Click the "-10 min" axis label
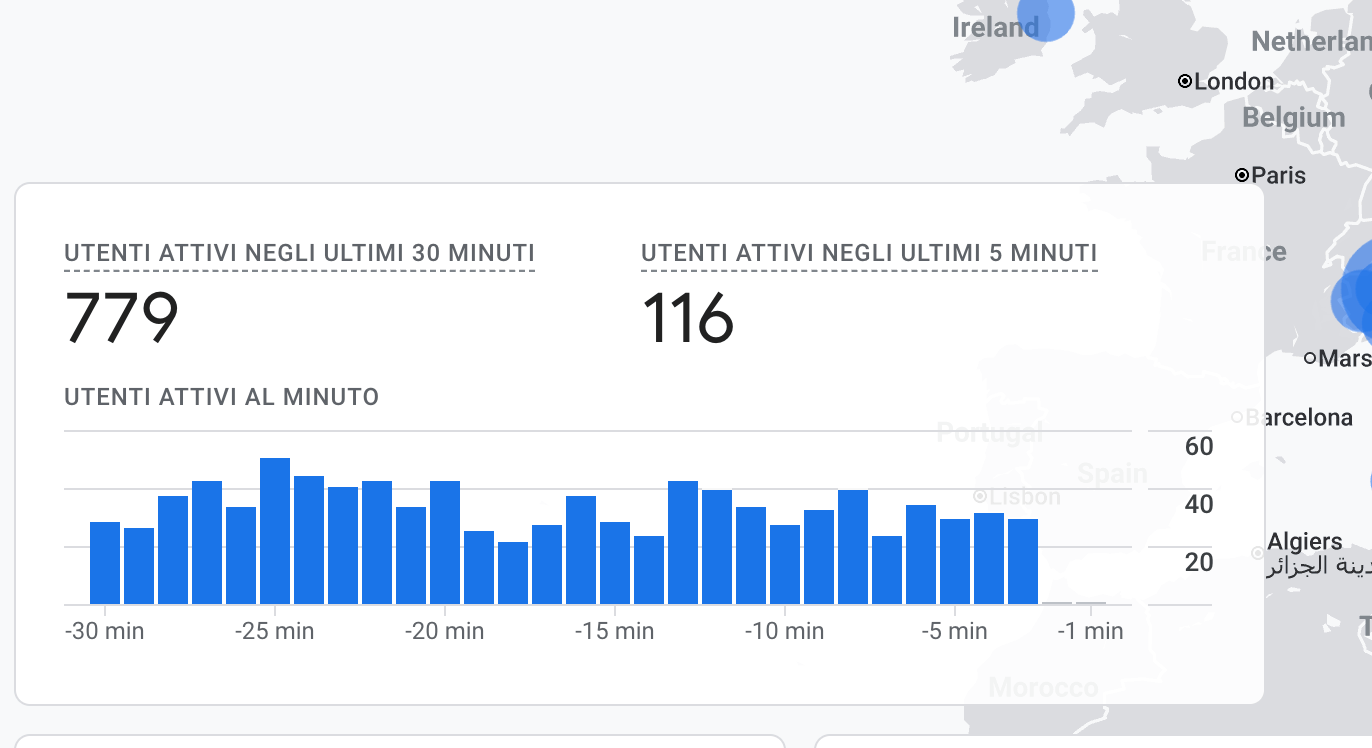 [784, 631]
